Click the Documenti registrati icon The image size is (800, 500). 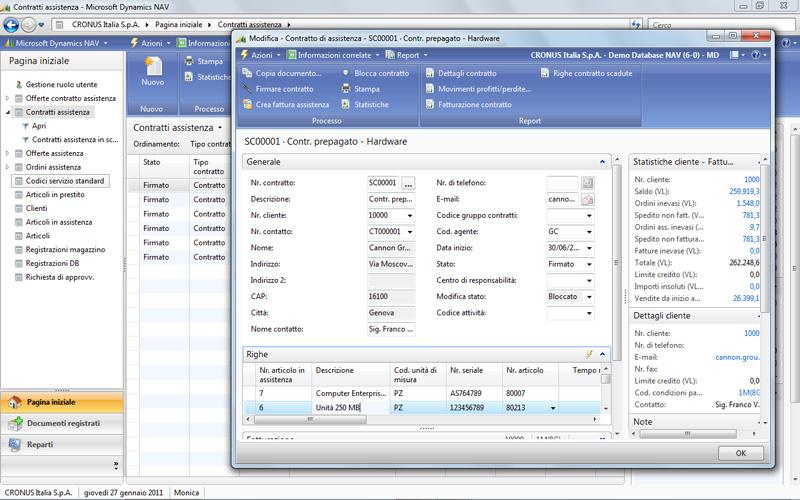click(15, 423)
